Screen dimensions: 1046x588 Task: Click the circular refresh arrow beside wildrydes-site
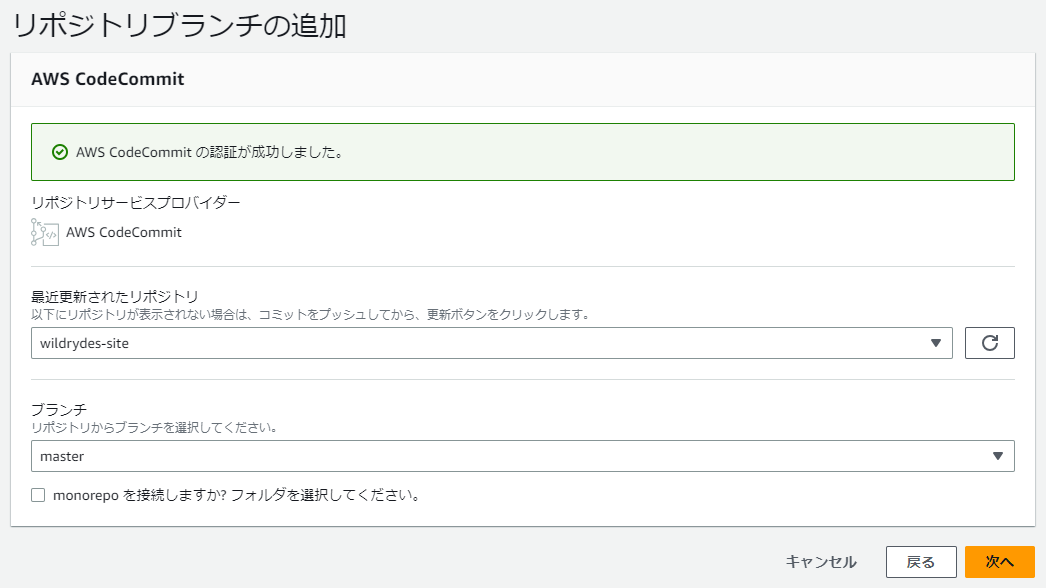click(989, 343)
